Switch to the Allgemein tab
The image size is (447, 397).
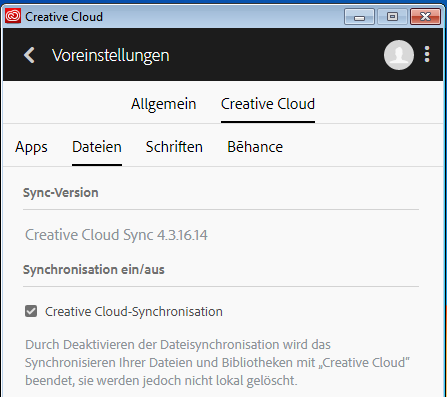(163, 104)
